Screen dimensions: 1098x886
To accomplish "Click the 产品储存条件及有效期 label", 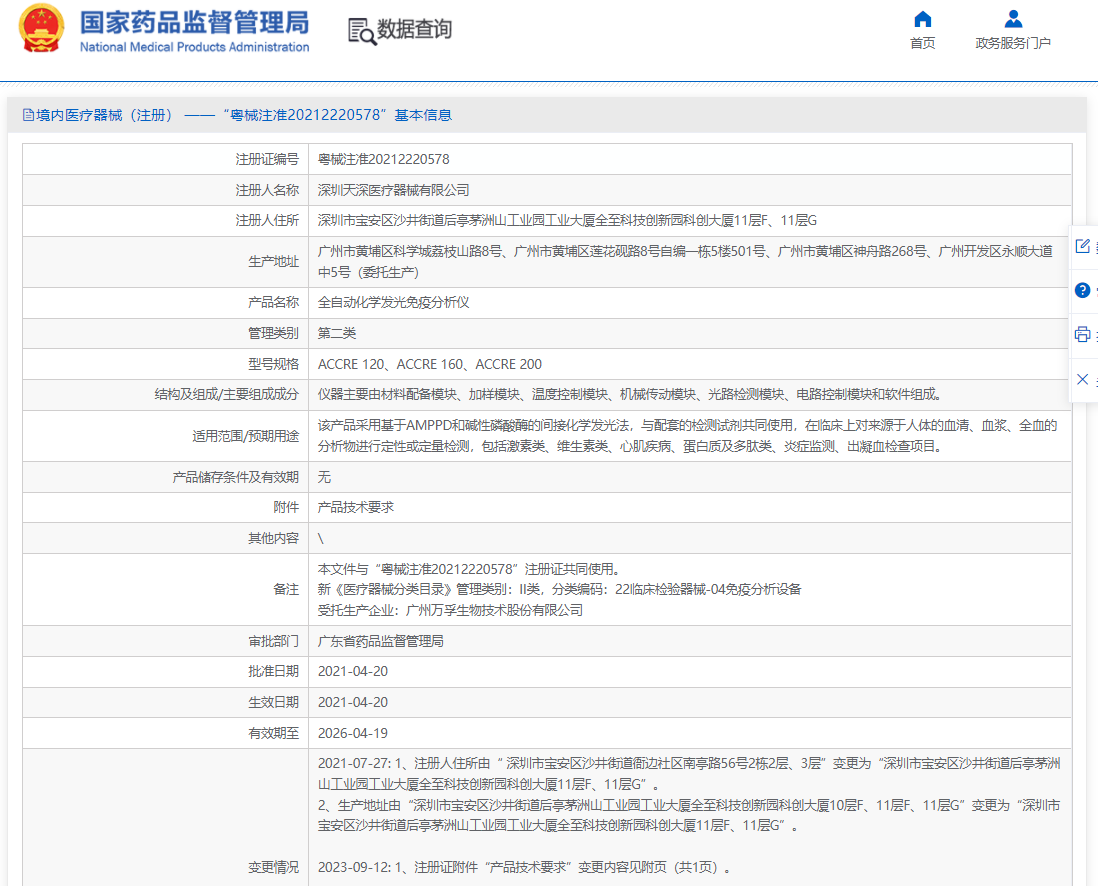I will coord(235,477).
